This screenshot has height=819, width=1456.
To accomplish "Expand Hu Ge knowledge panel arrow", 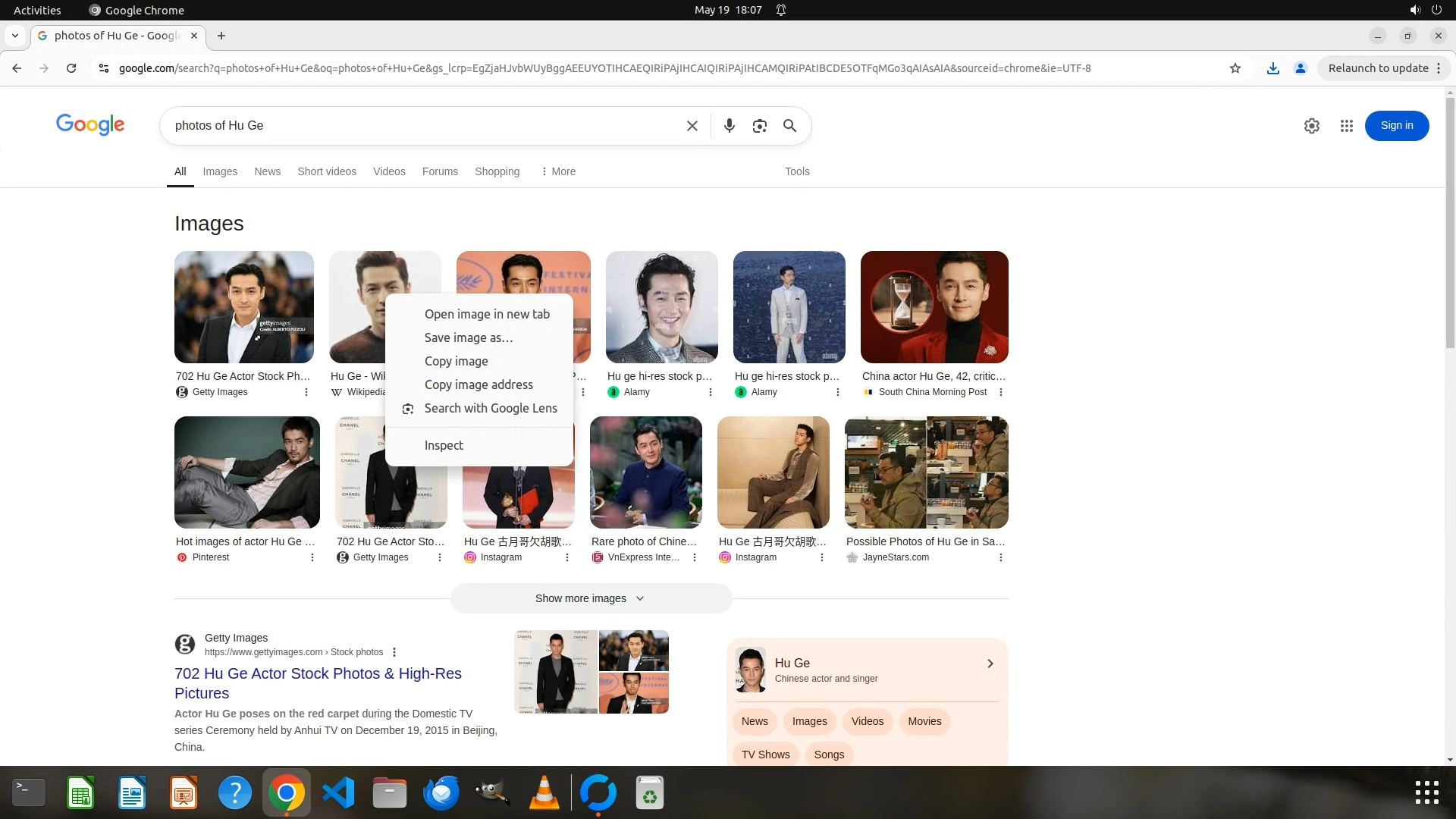I will (990, 664).
